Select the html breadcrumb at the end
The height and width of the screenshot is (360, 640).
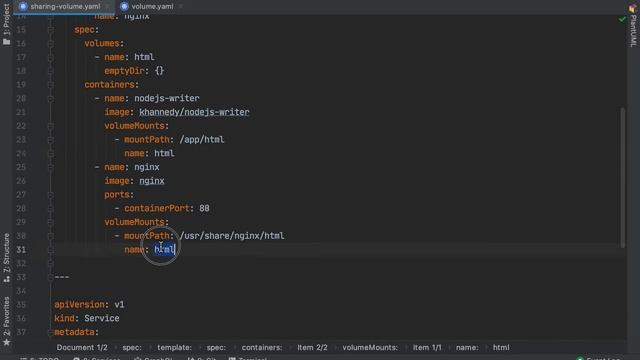(501, 347)
